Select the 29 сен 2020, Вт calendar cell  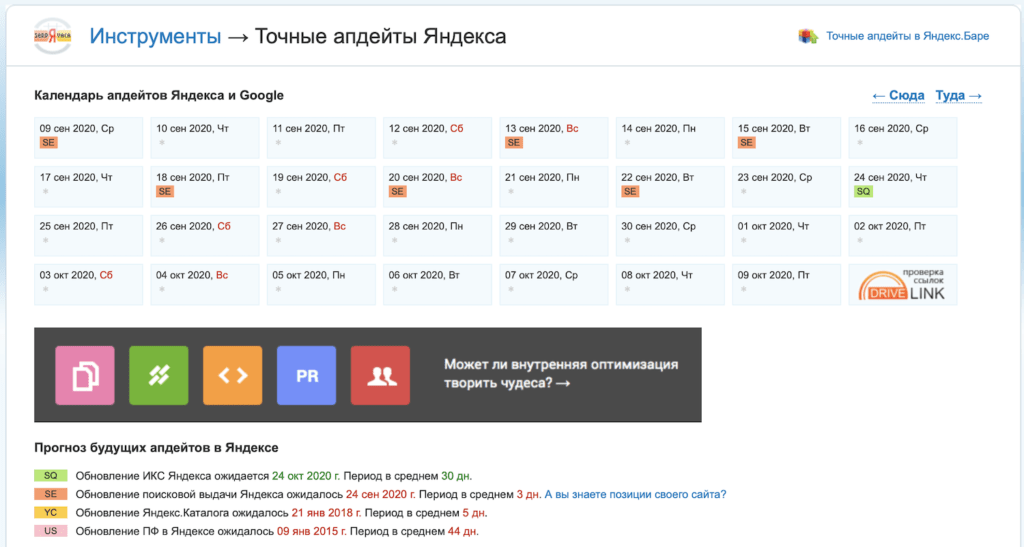pyautogui.click(x=554, y=236)
